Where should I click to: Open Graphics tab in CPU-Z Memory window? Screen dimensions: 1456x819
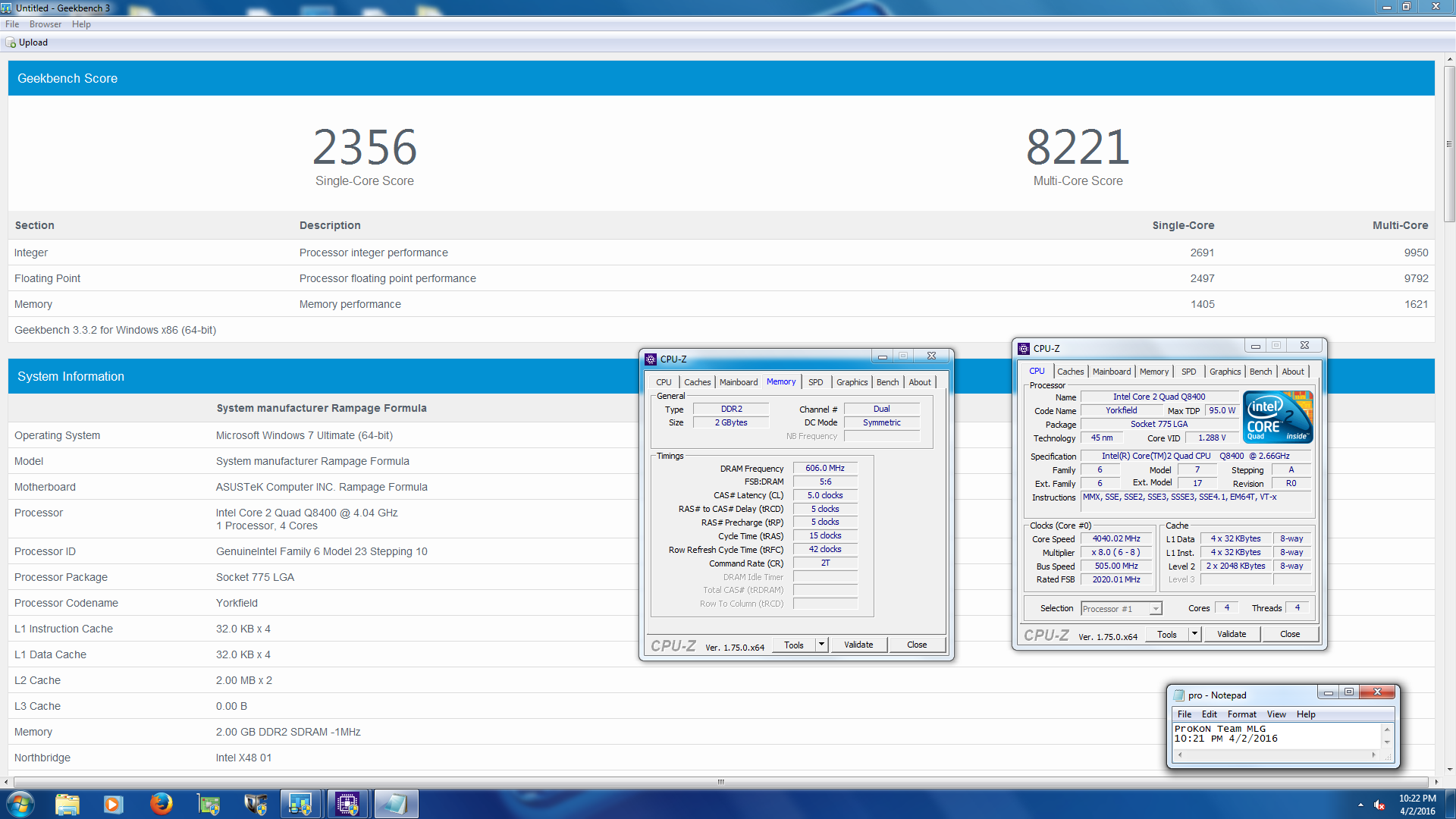pyautogui.click(x=852, y=382)
